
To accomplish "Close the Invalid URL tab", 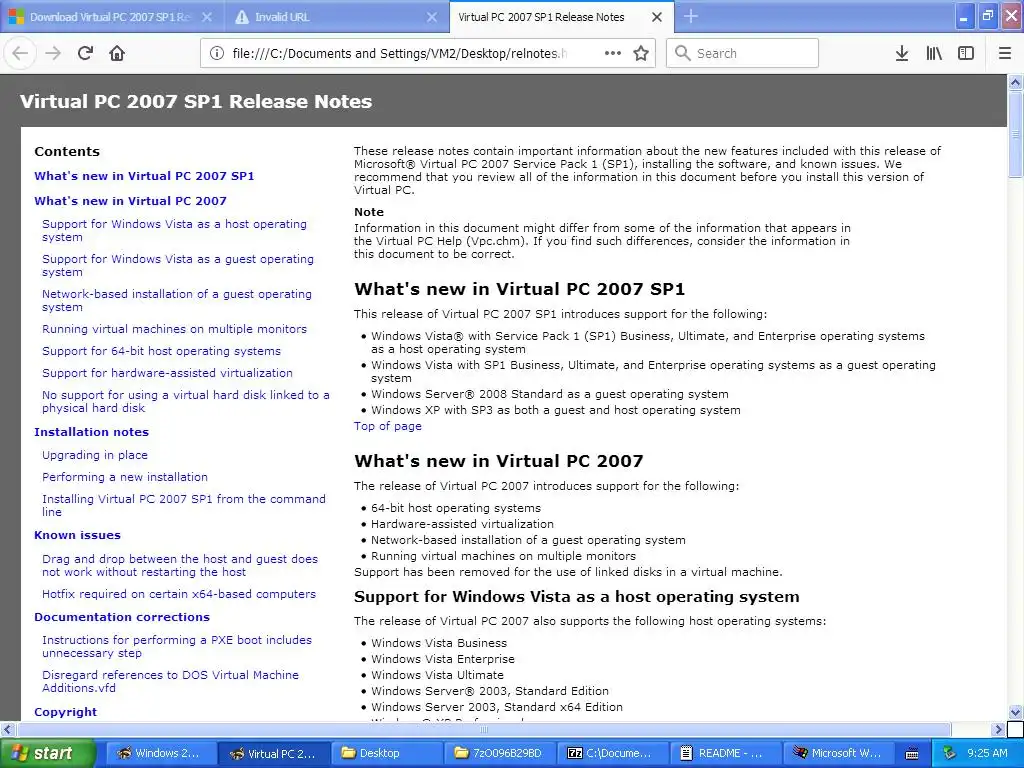I will point(432,17).
